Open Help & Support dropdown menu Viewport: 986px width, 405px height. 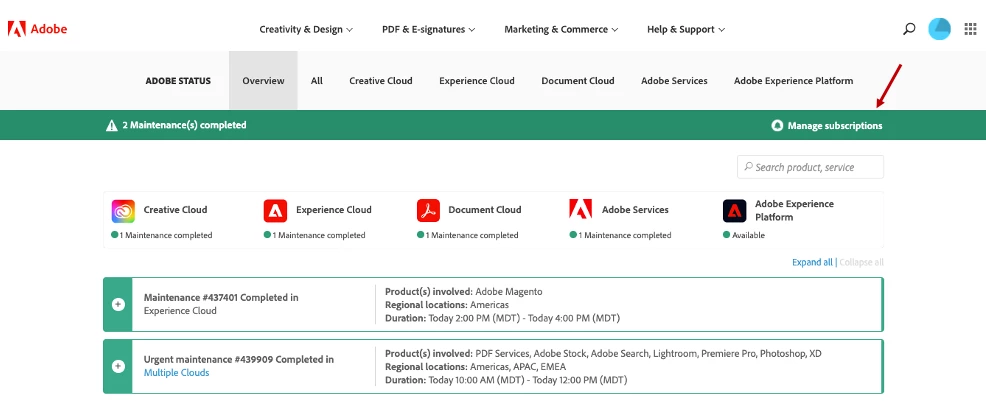pyautogui.click(x=686, y=29)
